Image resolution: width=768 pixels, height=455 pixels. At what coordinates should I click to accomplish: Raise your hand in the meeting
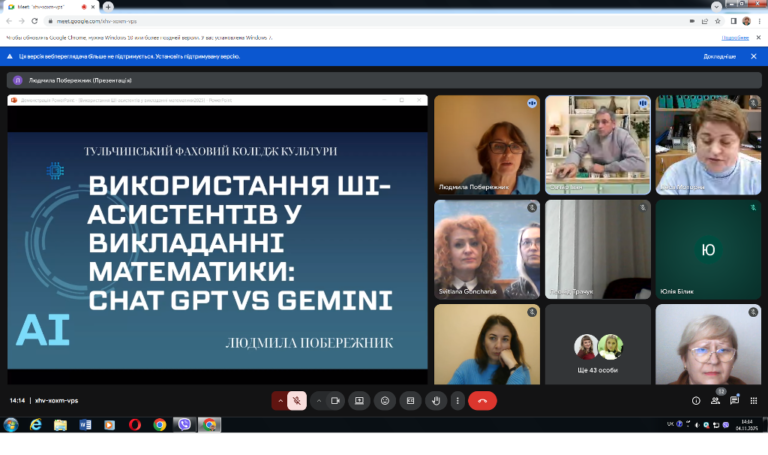coord(436,401)
